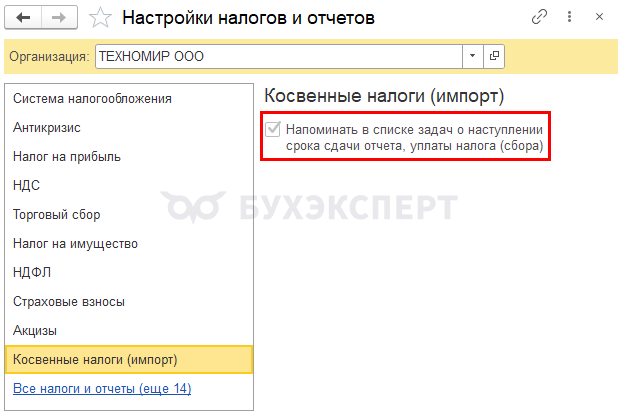Viewport: 618px width, 415px height.
Task: Open Система налогообложения section
Action: [92, 99]
